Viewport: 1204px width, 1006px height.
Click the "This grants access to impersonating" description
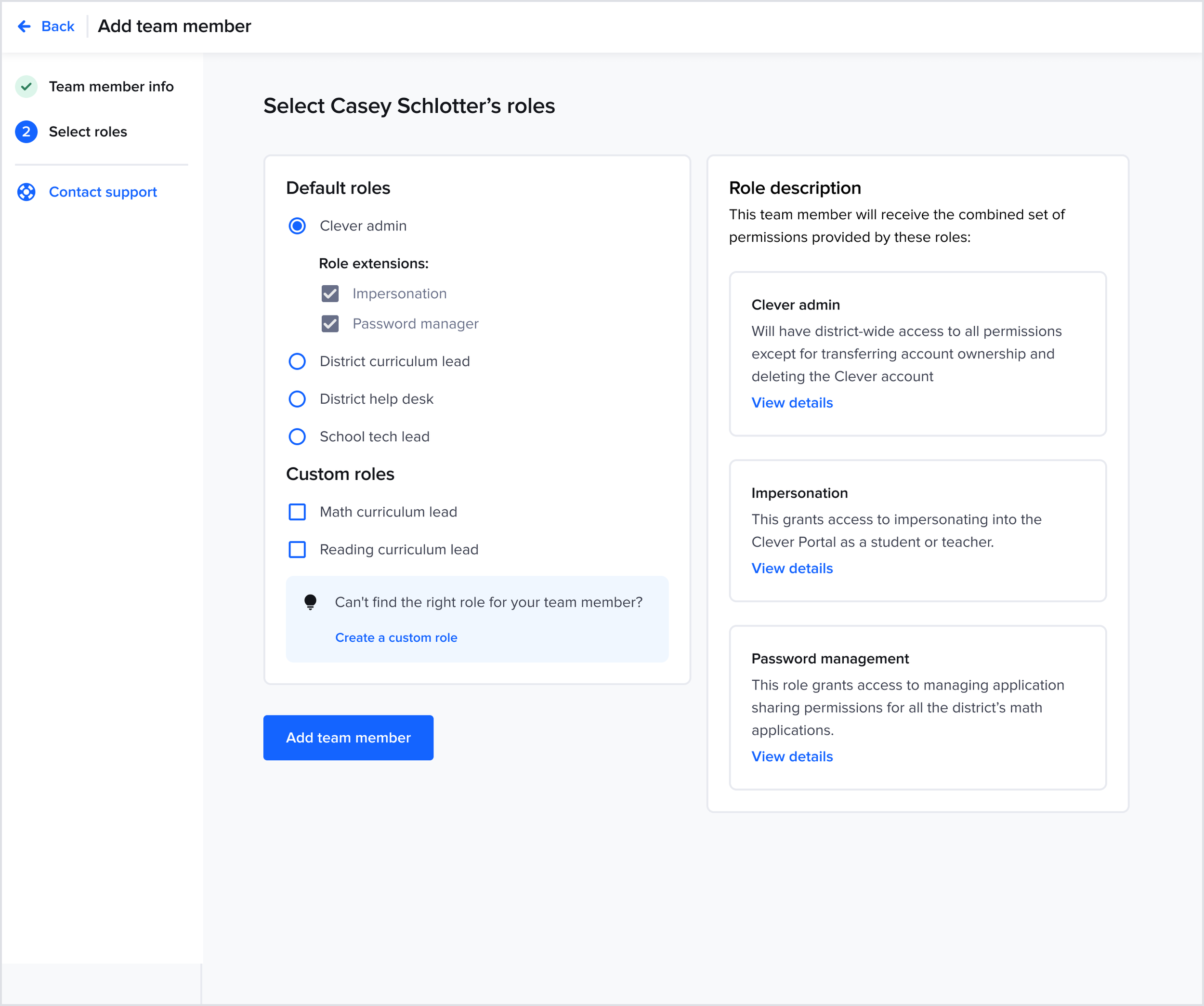point(897,531)
